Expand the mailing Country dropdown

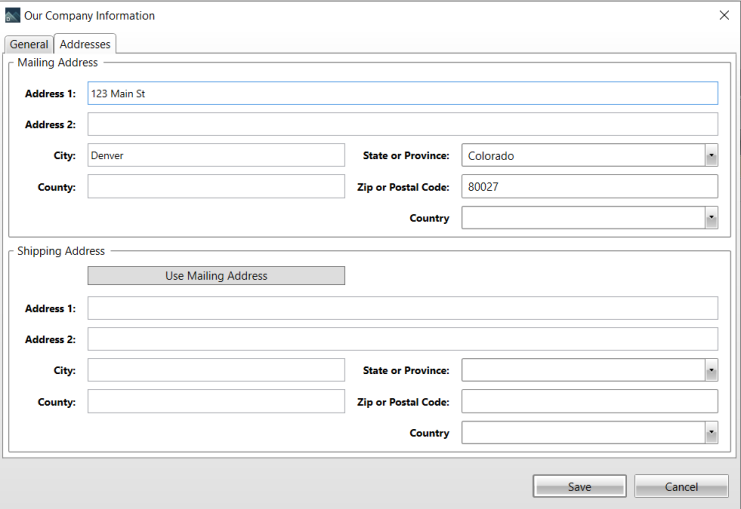(711, 218)
